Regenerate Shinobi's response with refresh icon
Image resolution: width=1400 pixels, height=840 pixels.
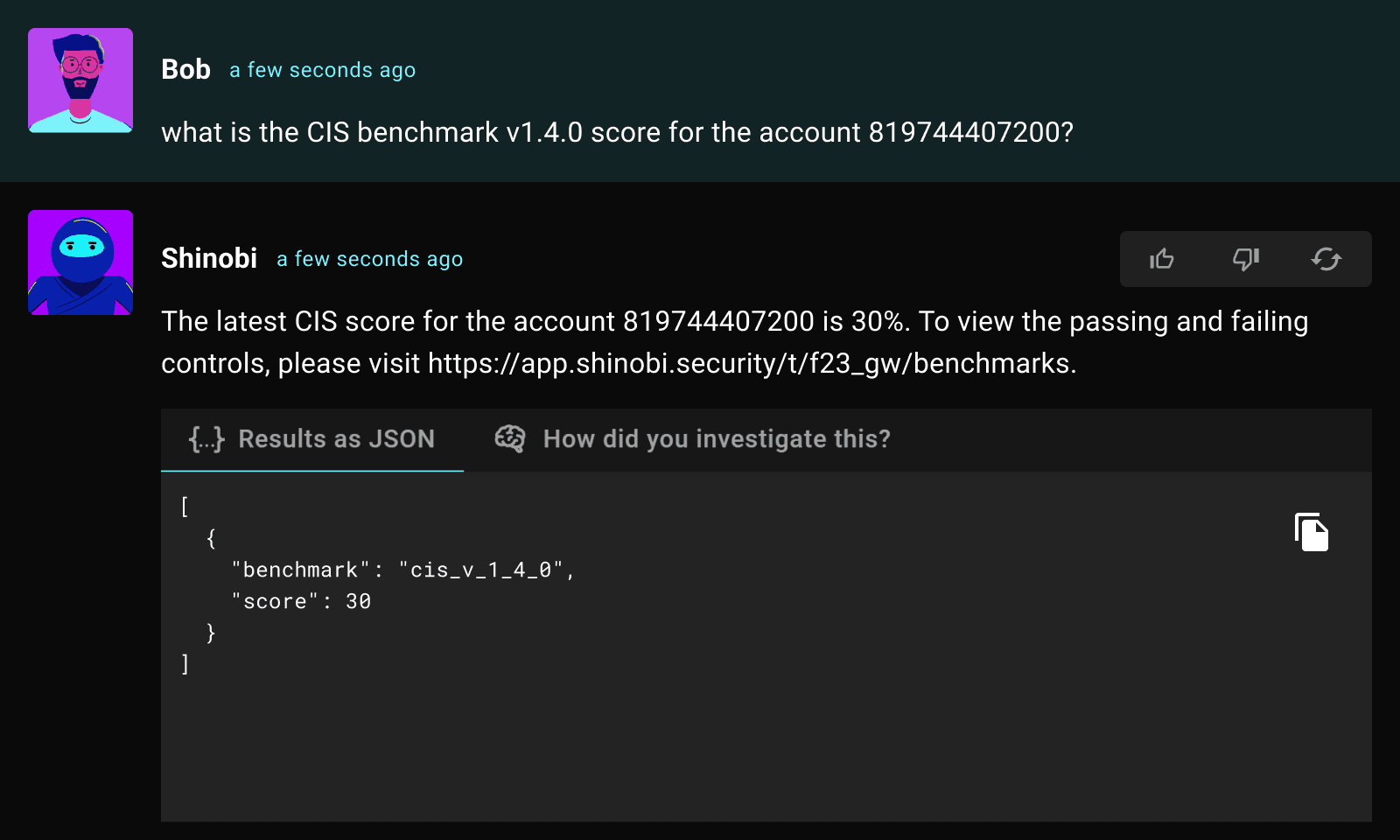pos(1326,259)
